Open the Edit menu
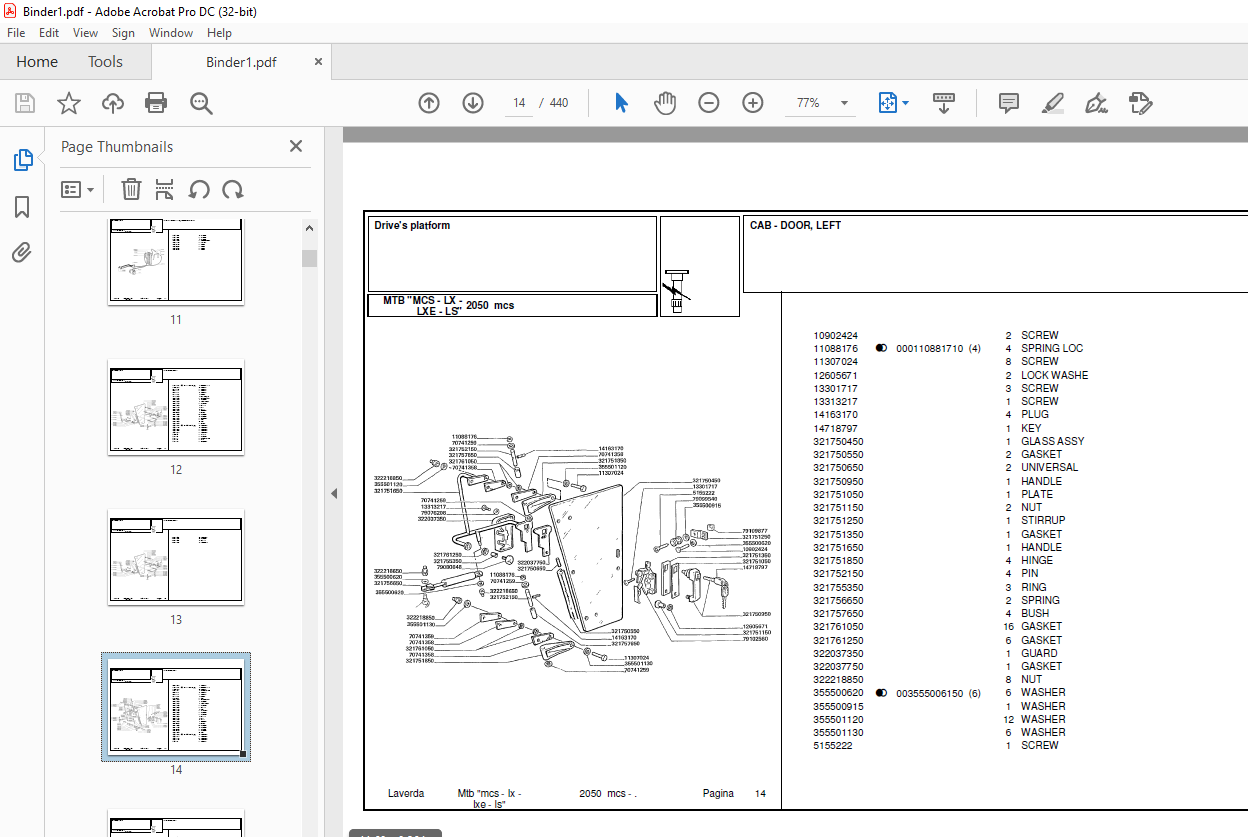Image resolution: width=1248 pixels, height=837 pixels. point(49,33)
